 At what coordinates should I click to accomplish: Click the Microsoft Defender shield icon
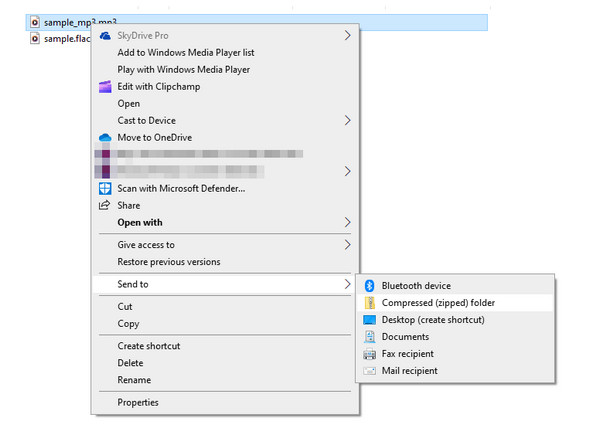pyautogui.click(x=105, y=189)
